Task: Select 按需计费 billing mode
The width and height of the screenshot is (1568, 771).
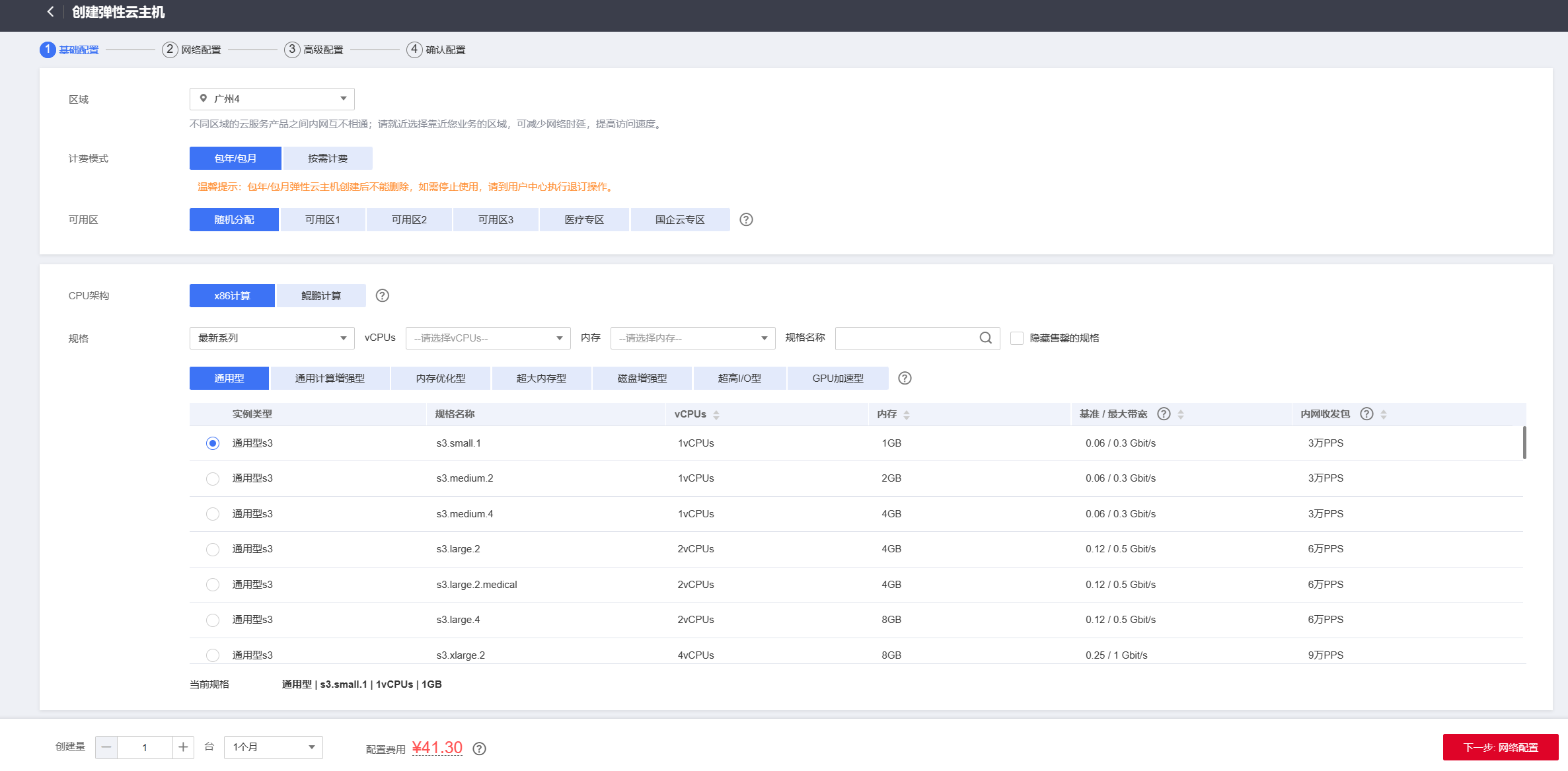Action: [x=328, y=159]
